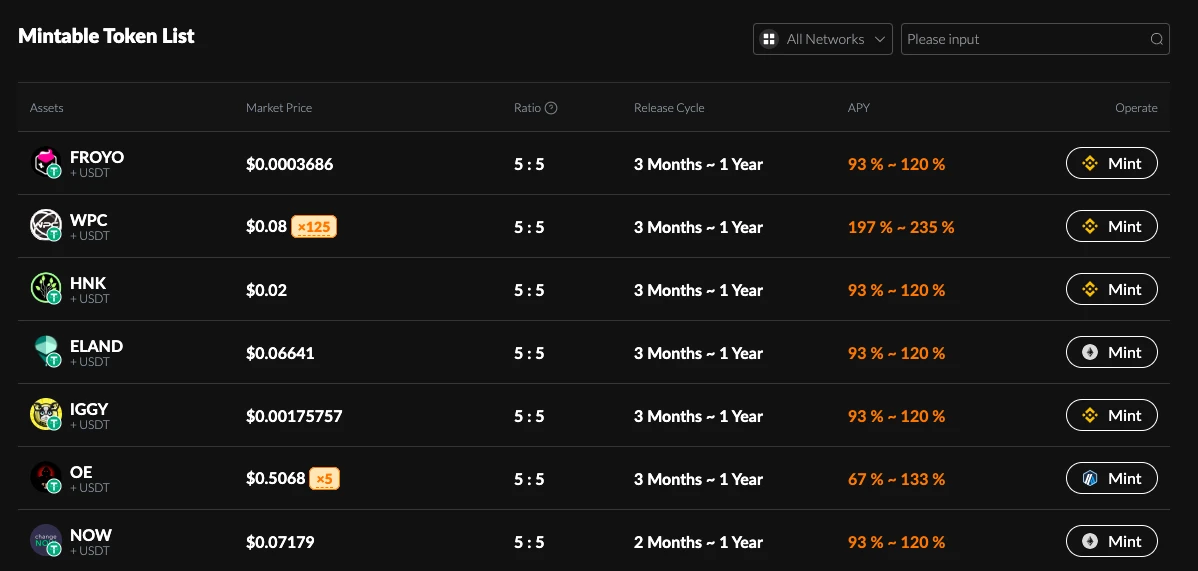This screenshot has height=571, width=1198.
Task: Click the APY column header
Action: point(859,108)
